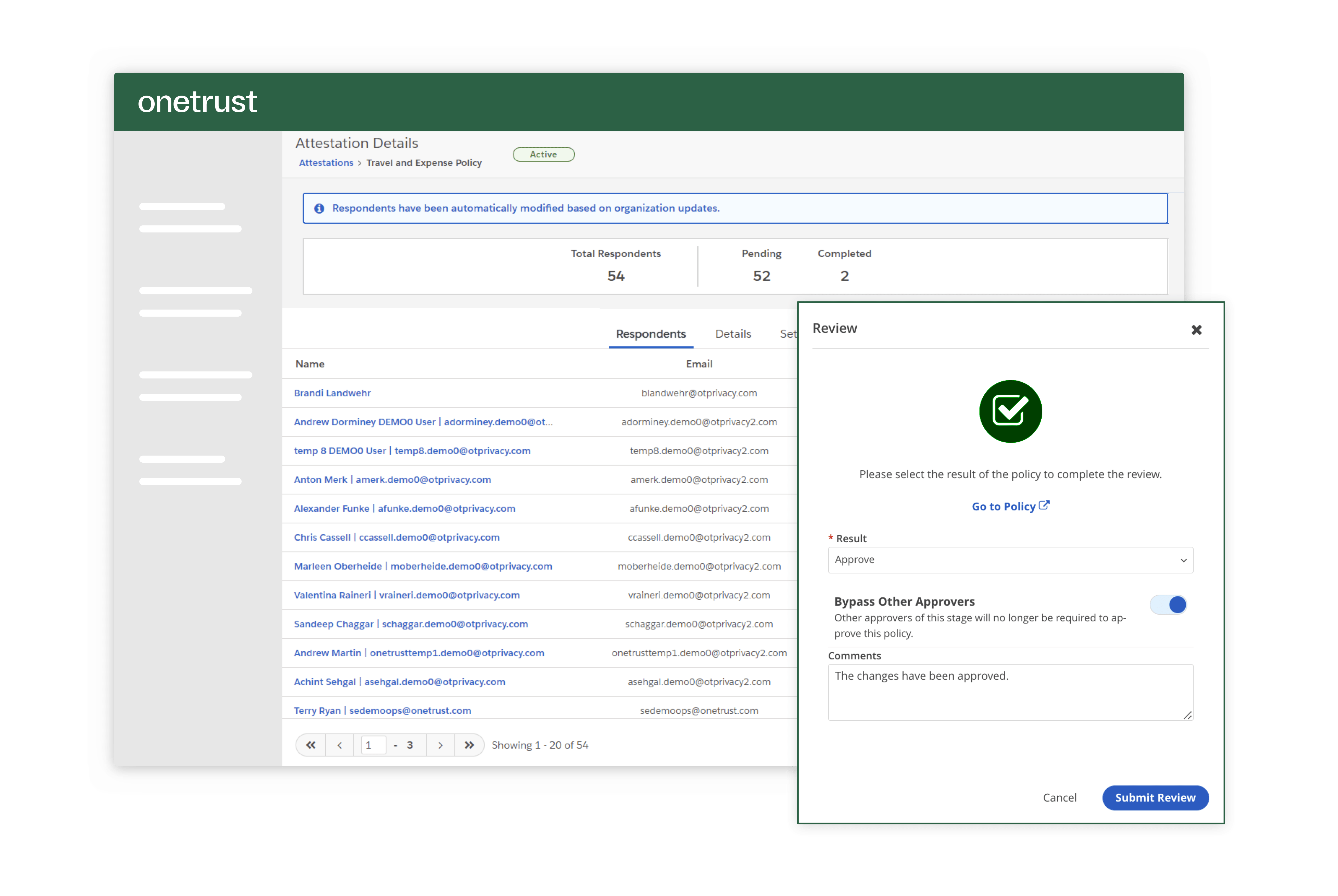The image size is (1338, 896).
Task: Go to first page of respondents
Action: 310,744
